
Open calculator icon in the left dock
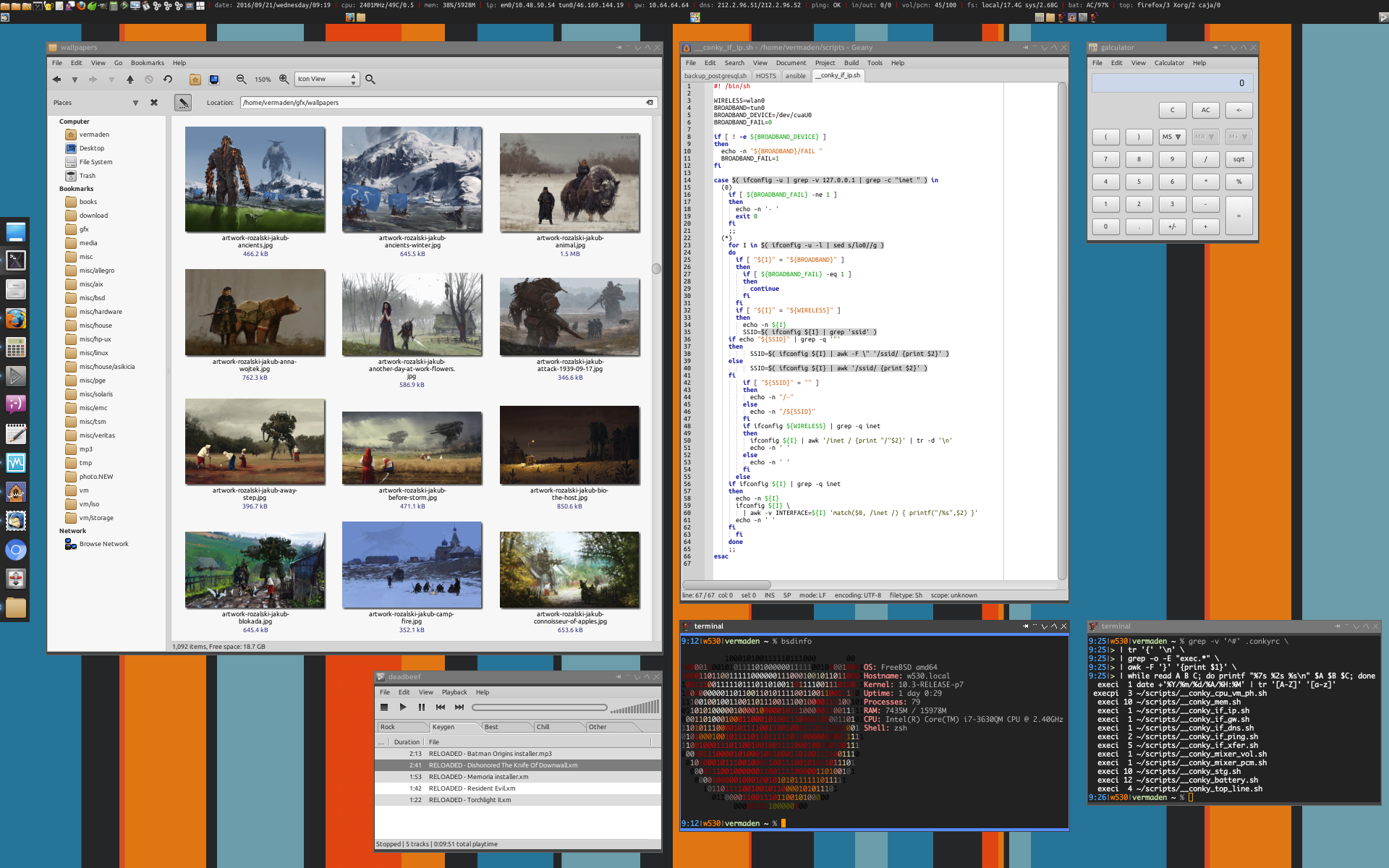[16, 347]
